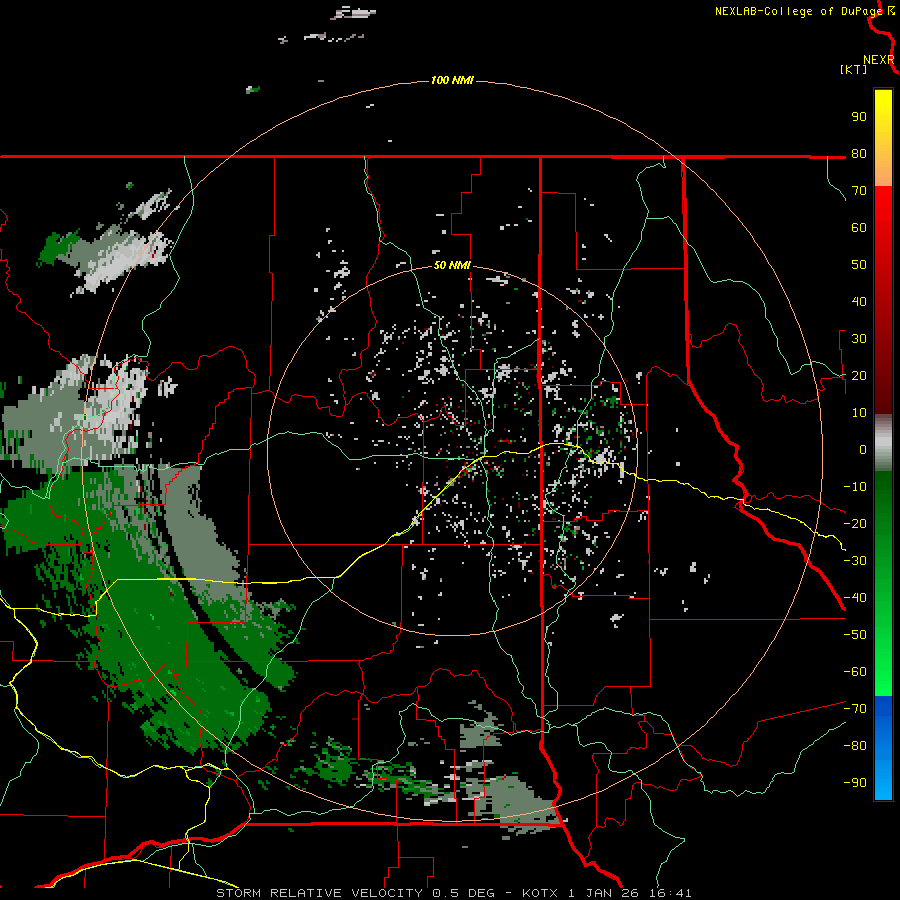Click the 1 JAN 26 date in footer
The height and width of the screenshot is (900, 900).
click(x=603, y=893)
